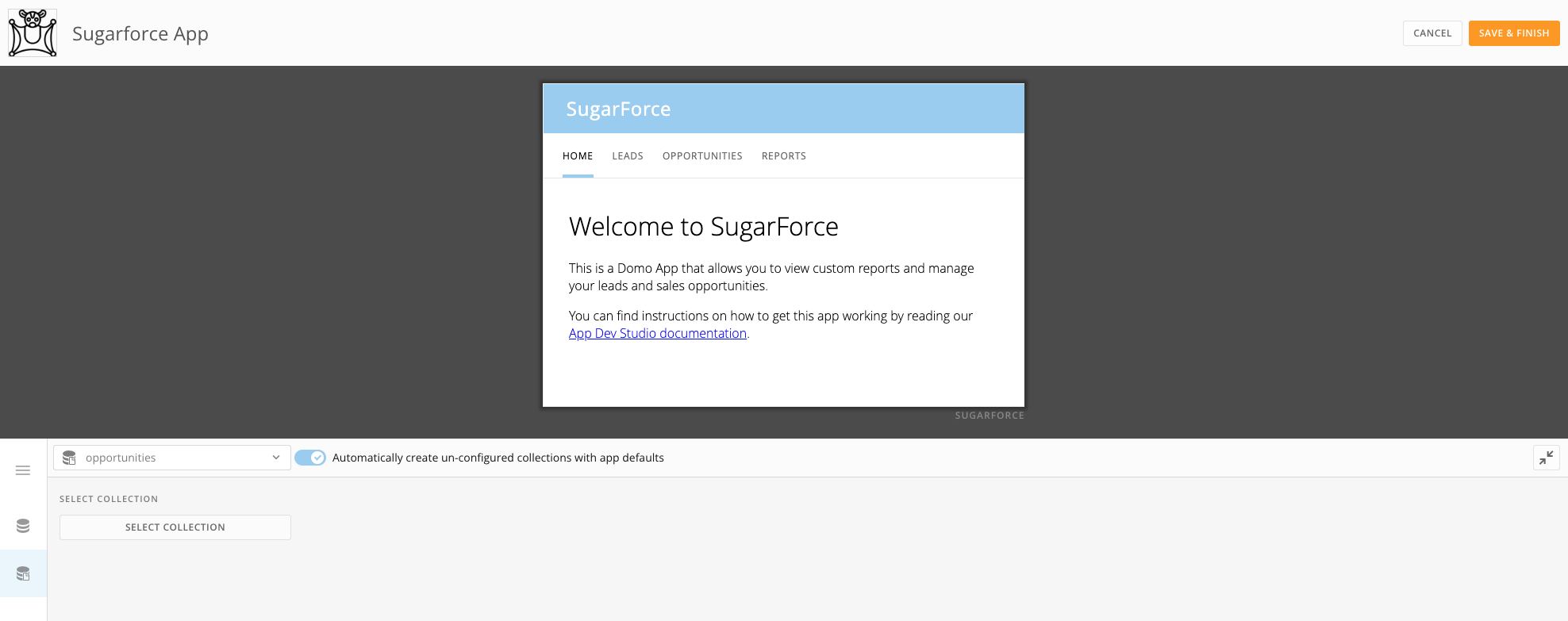The width and height of the screenshot is (1568, 621).
Task: Select the datasets database icon in sidebar
Action: coord(23,526)
